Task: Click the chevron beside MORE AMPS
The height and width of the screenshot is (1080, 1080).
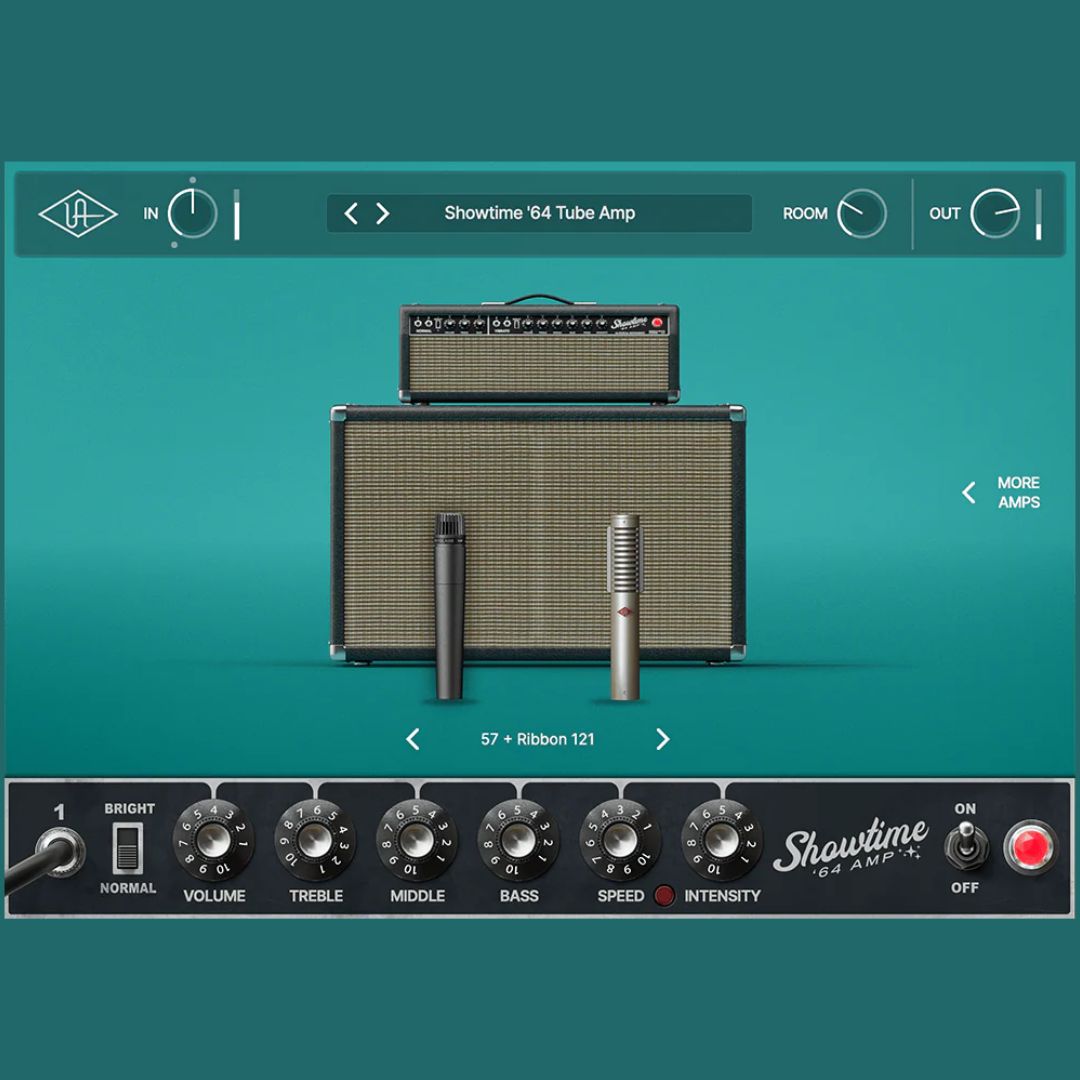Action: (x=968, y=492)
